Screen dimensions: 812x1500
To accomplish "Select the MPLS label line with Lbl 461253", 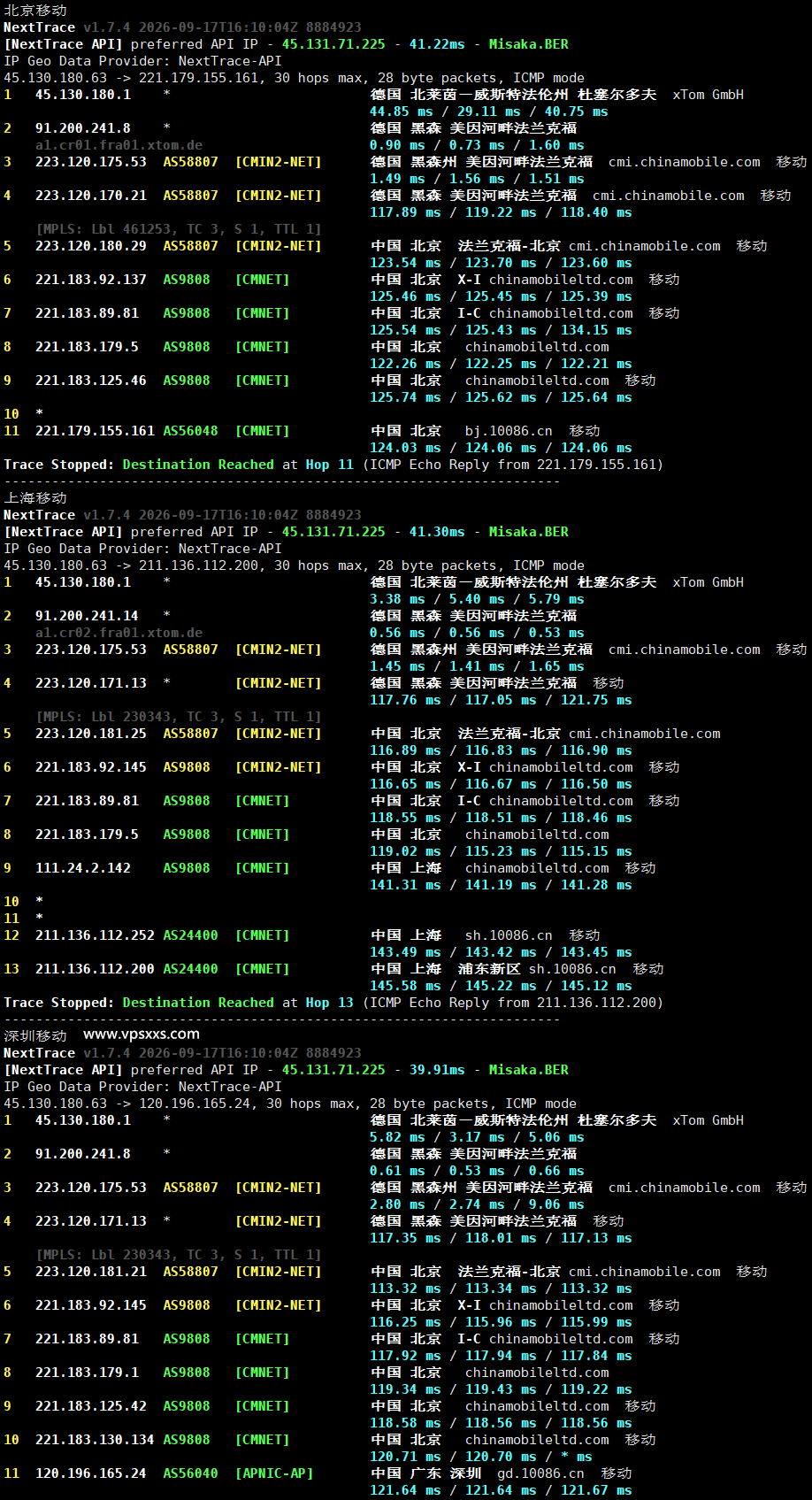I will click(x=179, y=229).
